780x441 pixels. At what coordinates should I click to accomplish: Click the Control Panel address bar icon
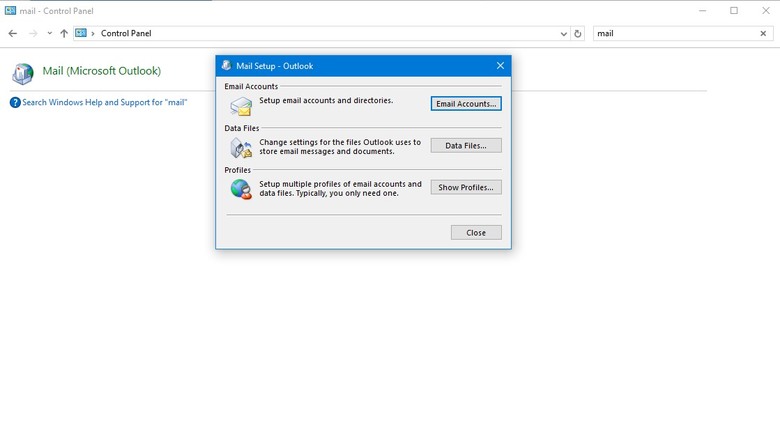pyautogui.click(x=81, y=33)
